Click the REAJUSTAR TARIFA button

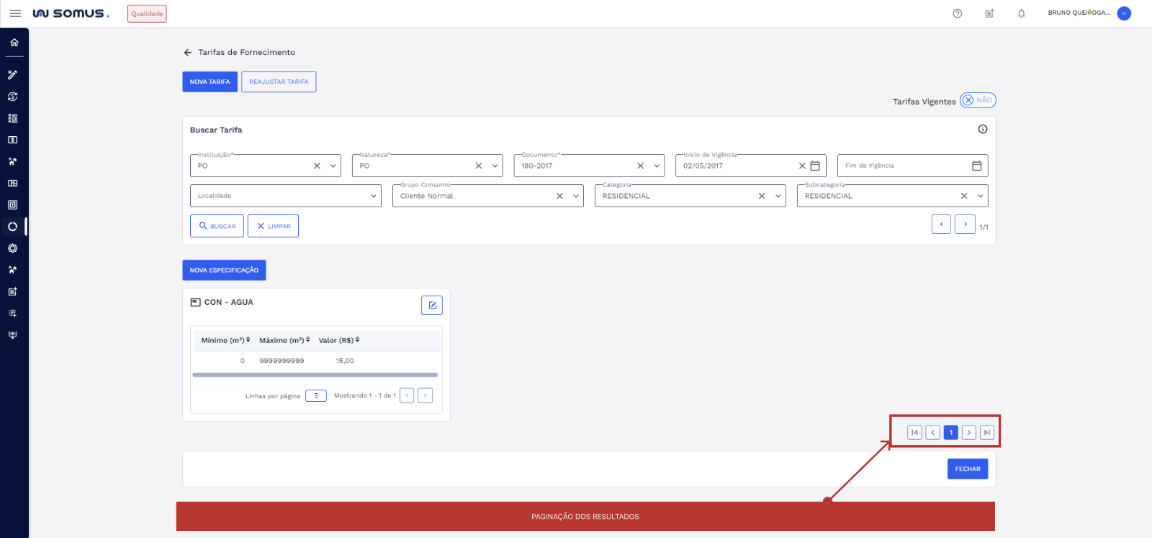click(x=279, y=82)
